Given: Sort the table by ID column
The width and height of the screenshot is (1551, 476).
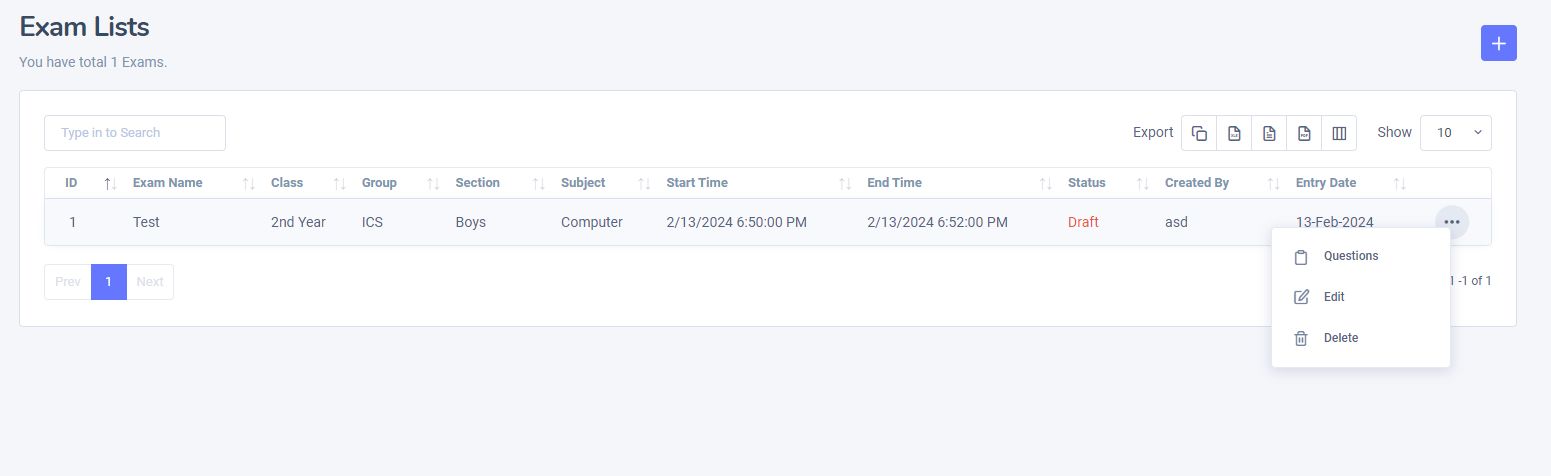Looking at the screenshot, I should 72,183.
